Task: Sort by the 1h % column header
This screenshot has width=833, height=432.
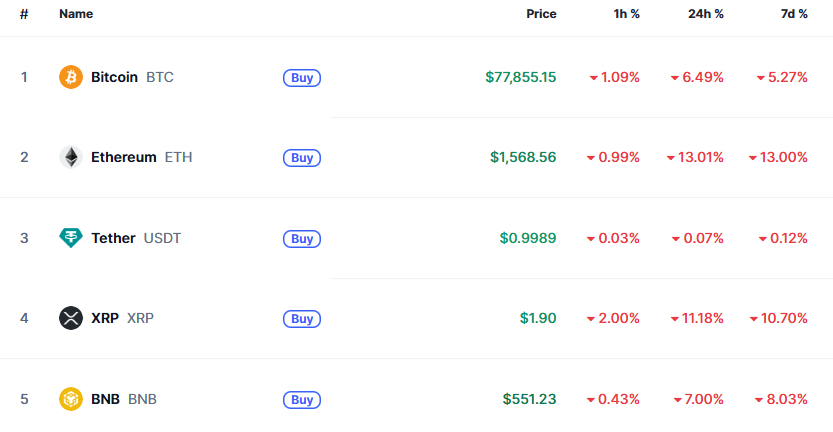Action: click(626, 14)
